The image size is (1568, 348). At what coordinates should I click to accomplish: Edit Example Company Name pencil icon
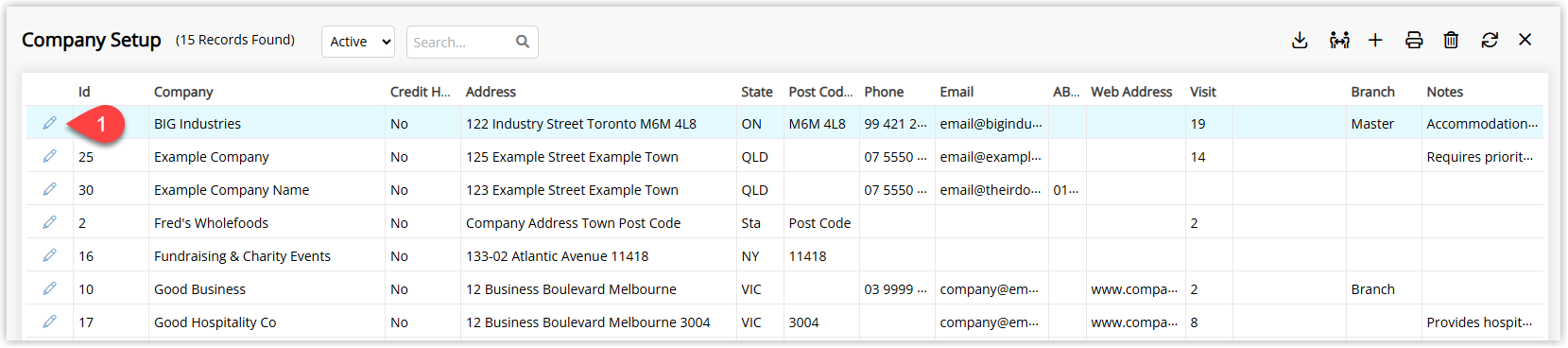(x=49, y=189)
